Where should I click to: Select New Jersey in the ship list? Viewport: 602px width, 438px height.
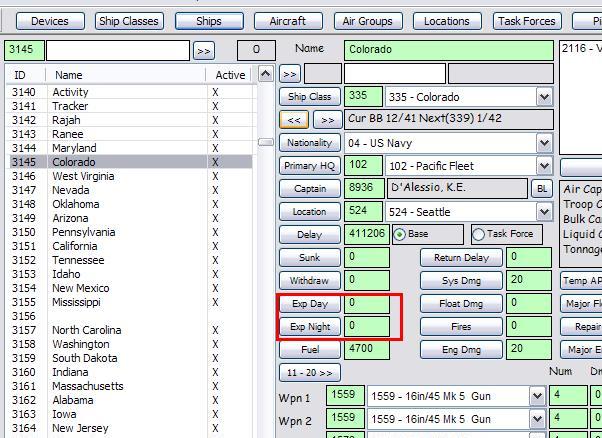[129, 428]
